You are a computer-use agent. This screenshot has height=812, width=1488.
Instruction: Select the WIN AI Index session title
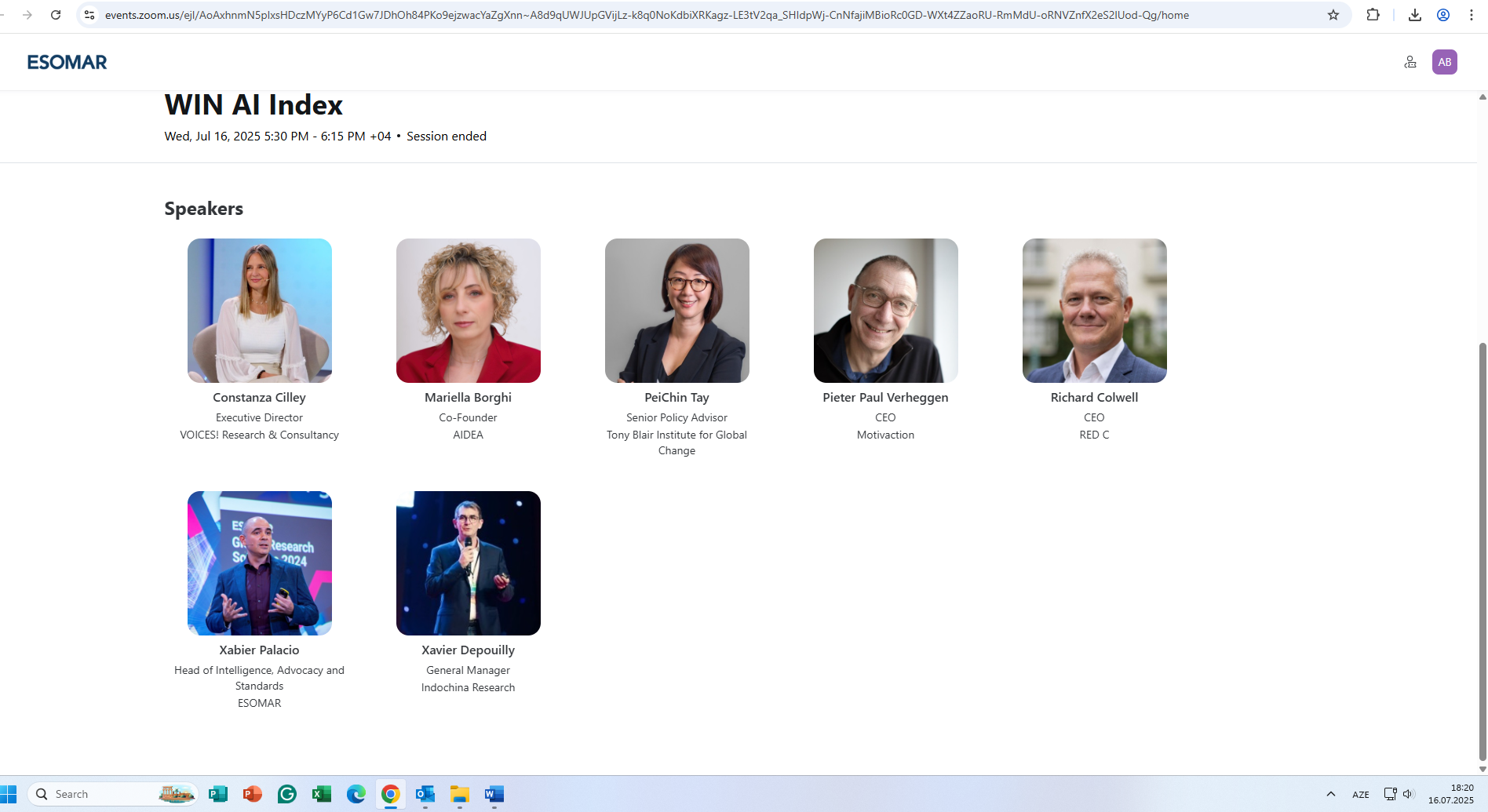tap(253, 105)
